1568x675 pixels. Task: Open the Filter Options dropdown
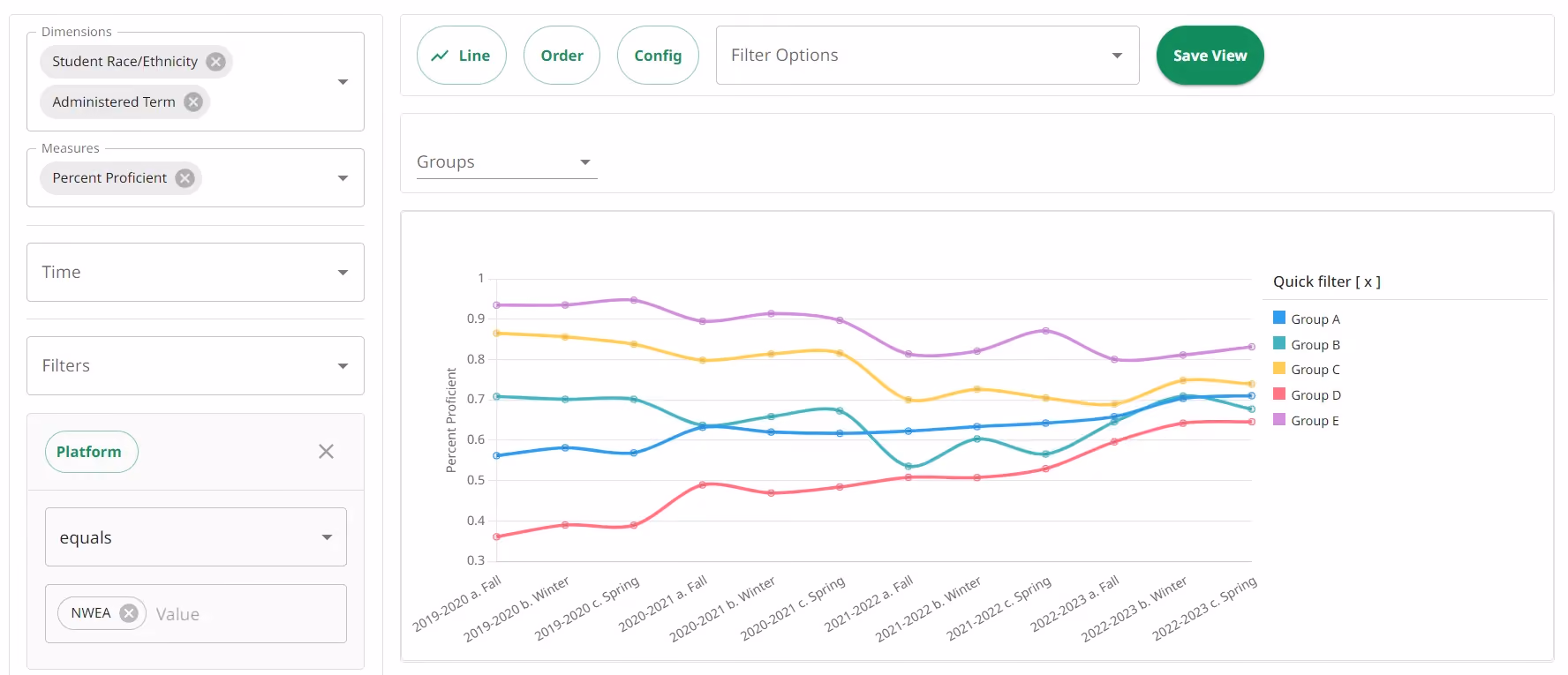927,56
